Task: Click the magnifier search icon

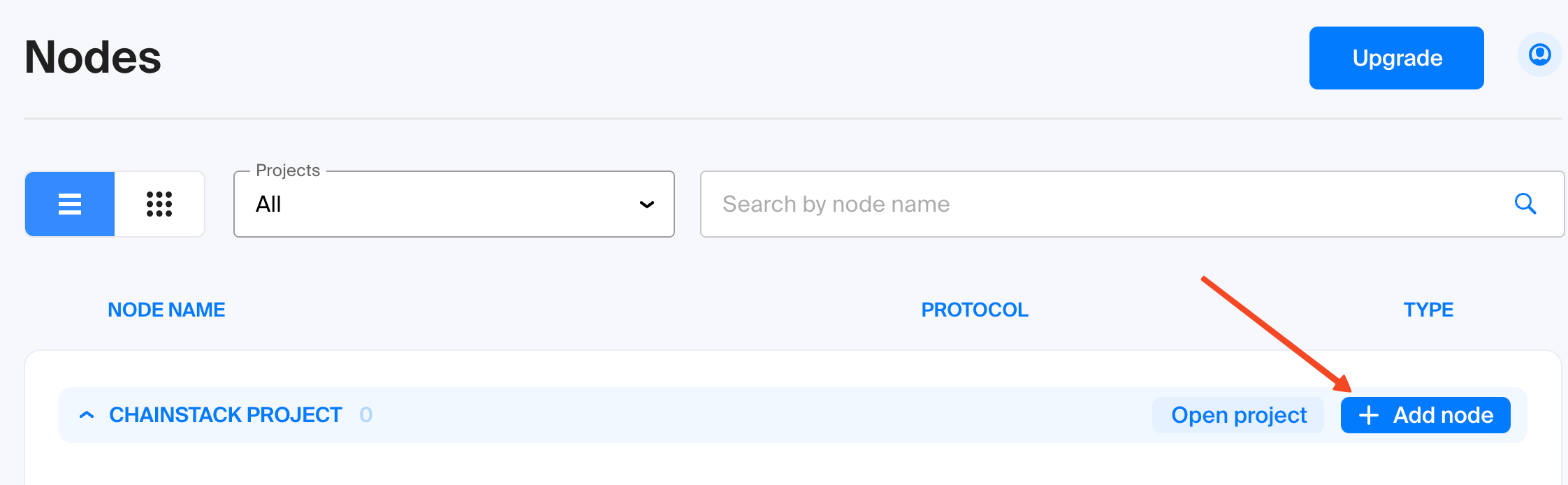Action: click(1525, 204)
